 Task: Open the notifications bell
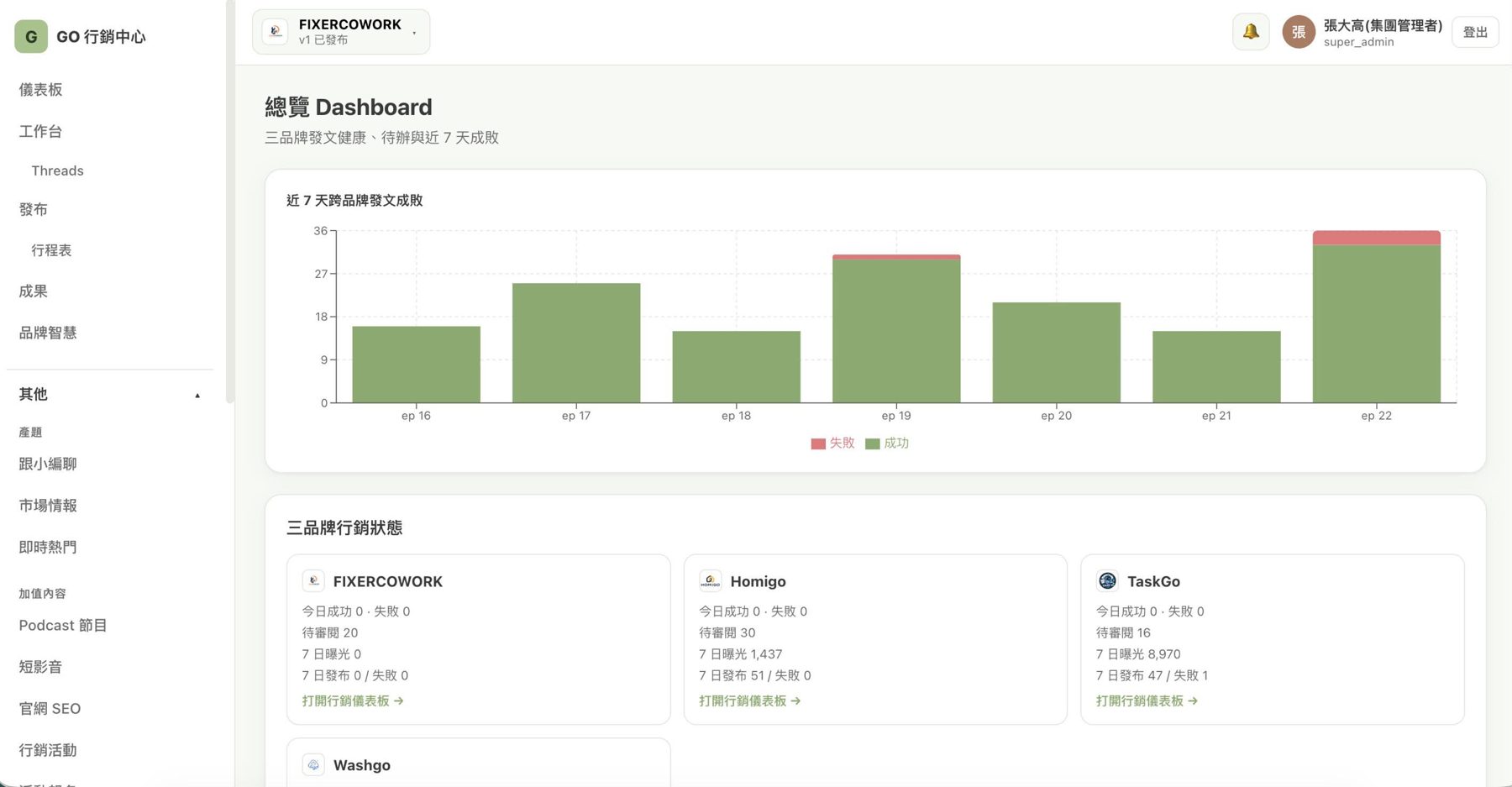(x=1251, y=32)
